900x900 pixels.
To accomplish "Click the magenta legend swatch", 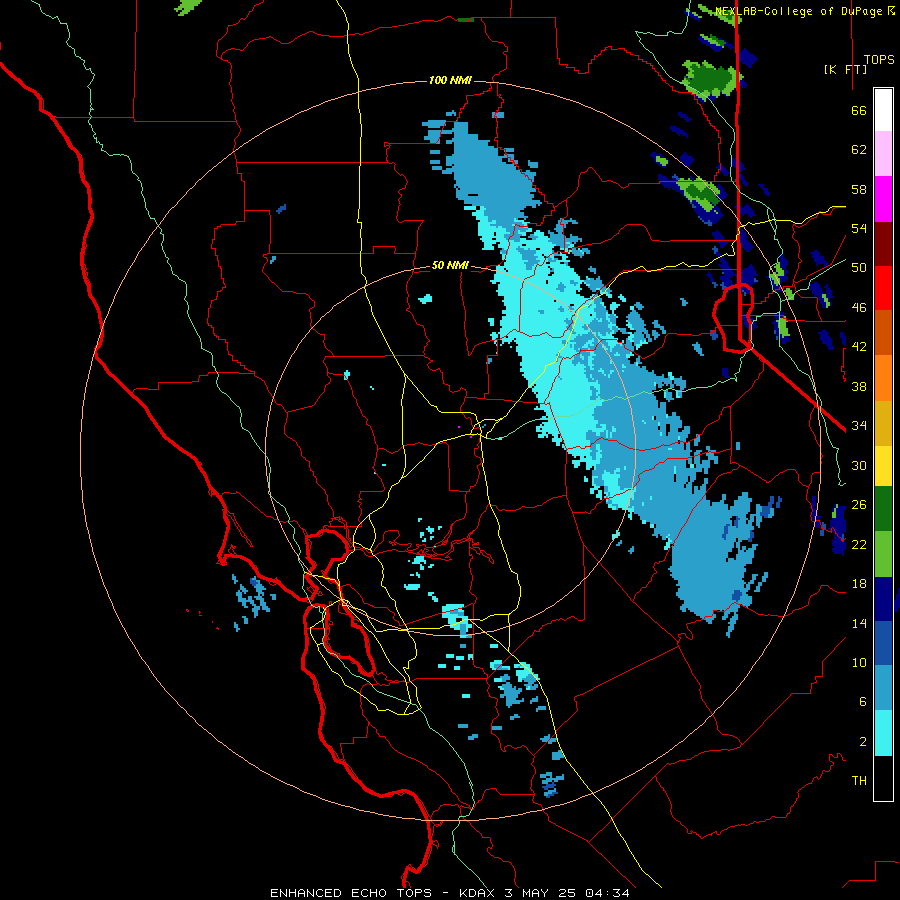I will point(883,199).
